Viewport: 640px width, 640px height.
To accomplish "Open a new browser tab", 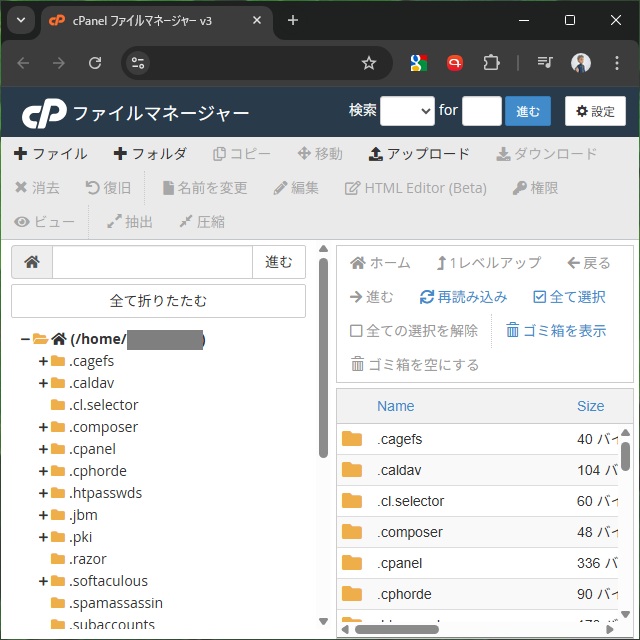I will coord(293,20).
